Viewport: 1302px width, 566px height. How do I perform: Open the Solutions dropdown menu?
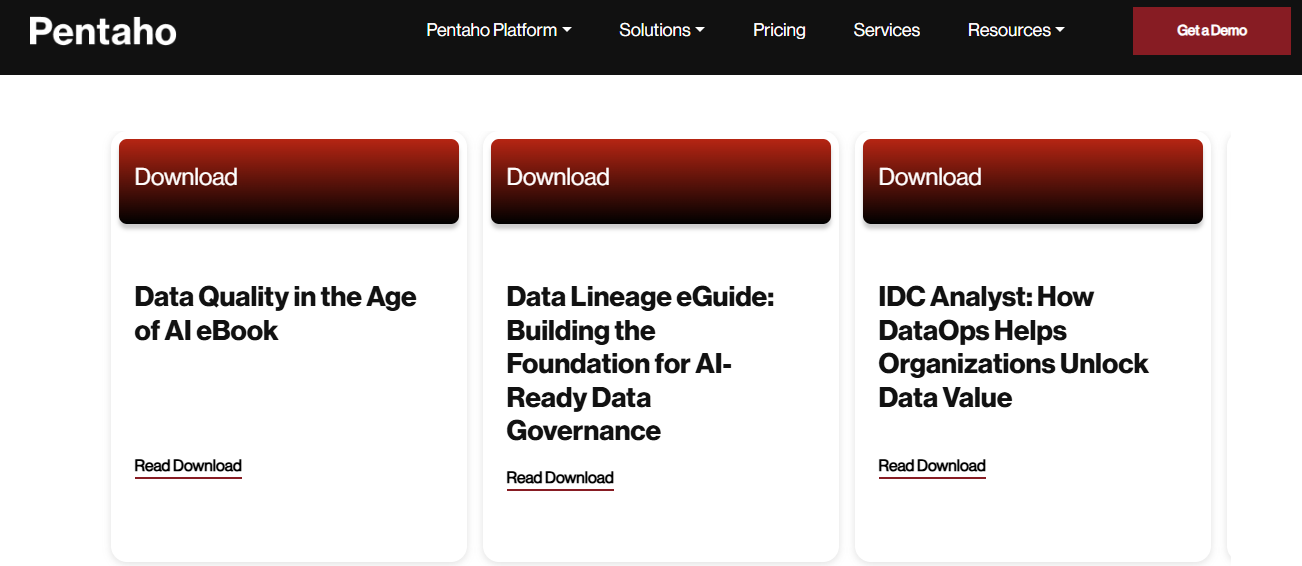[662, 30]
